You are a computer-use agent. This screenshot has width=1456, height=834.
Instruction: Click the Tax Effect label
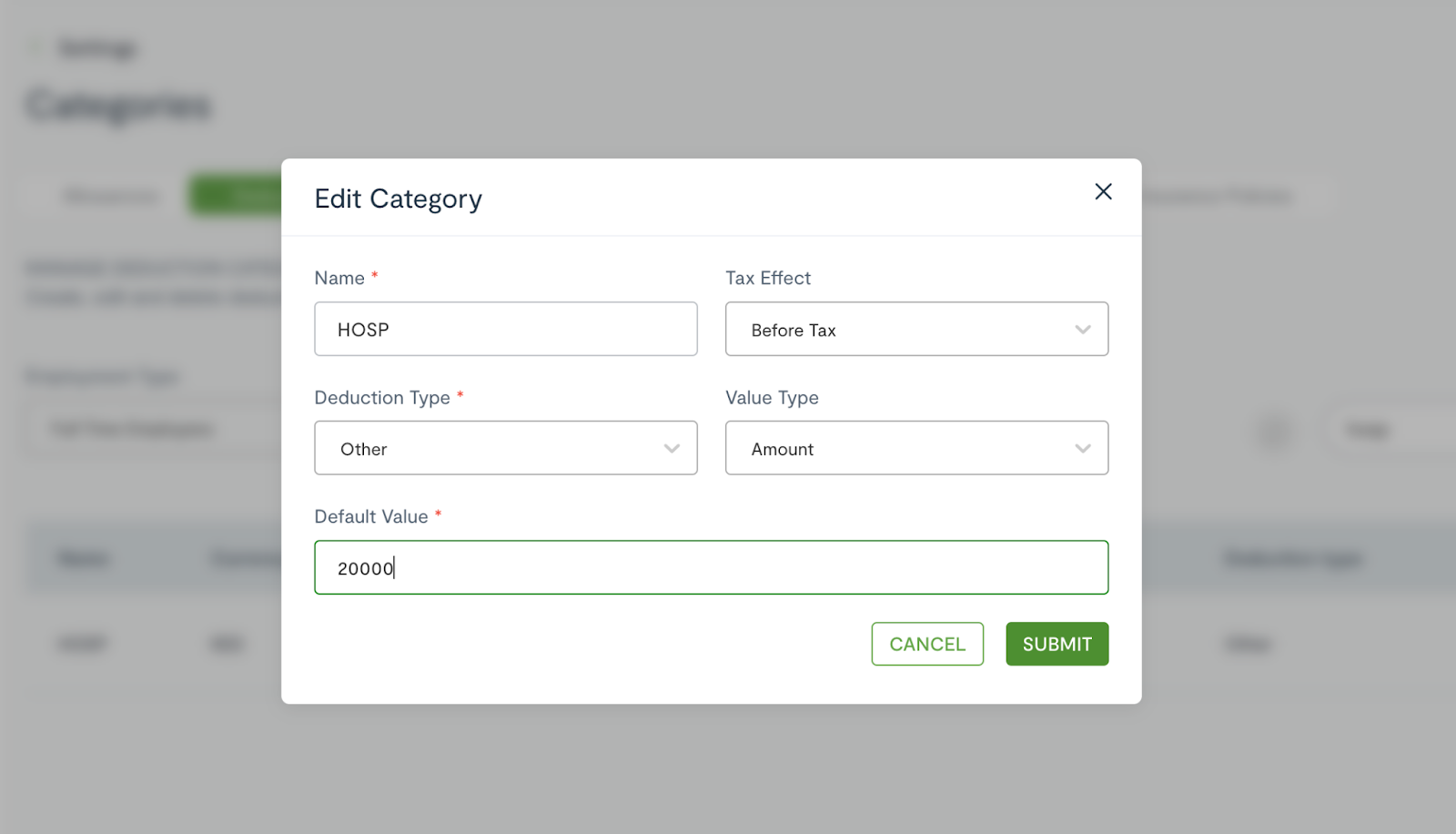768,278
